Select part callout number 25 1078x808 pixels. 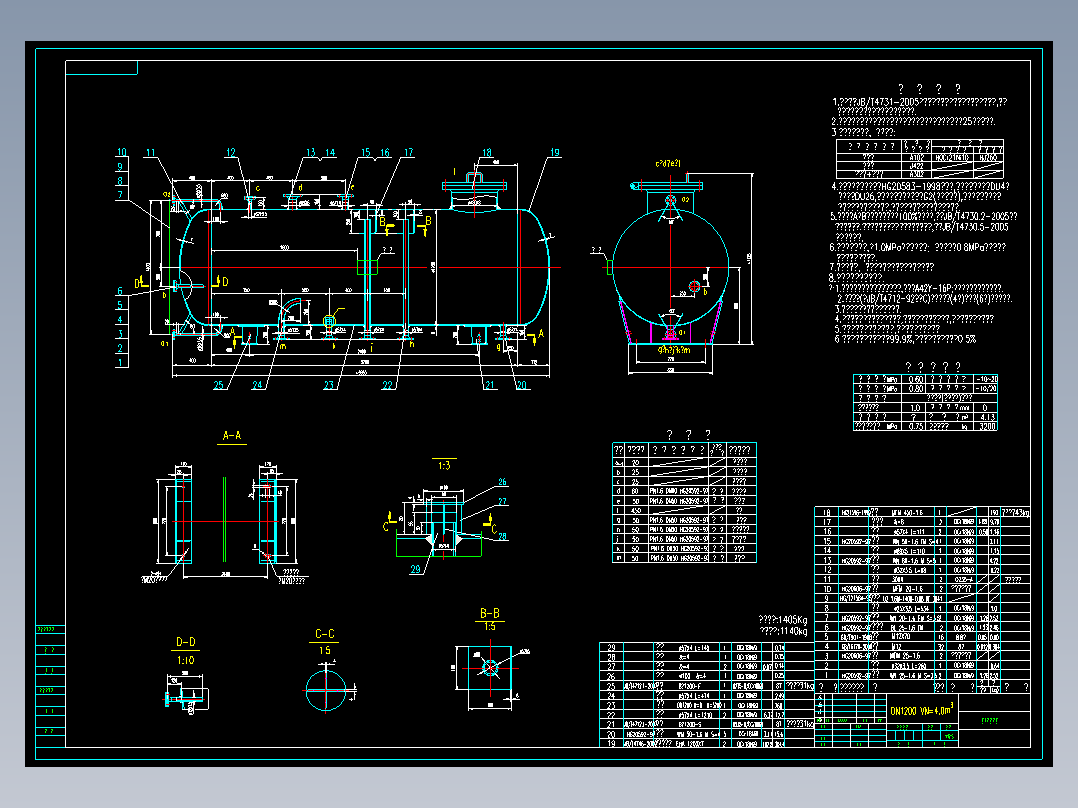(x=219, y=385)
